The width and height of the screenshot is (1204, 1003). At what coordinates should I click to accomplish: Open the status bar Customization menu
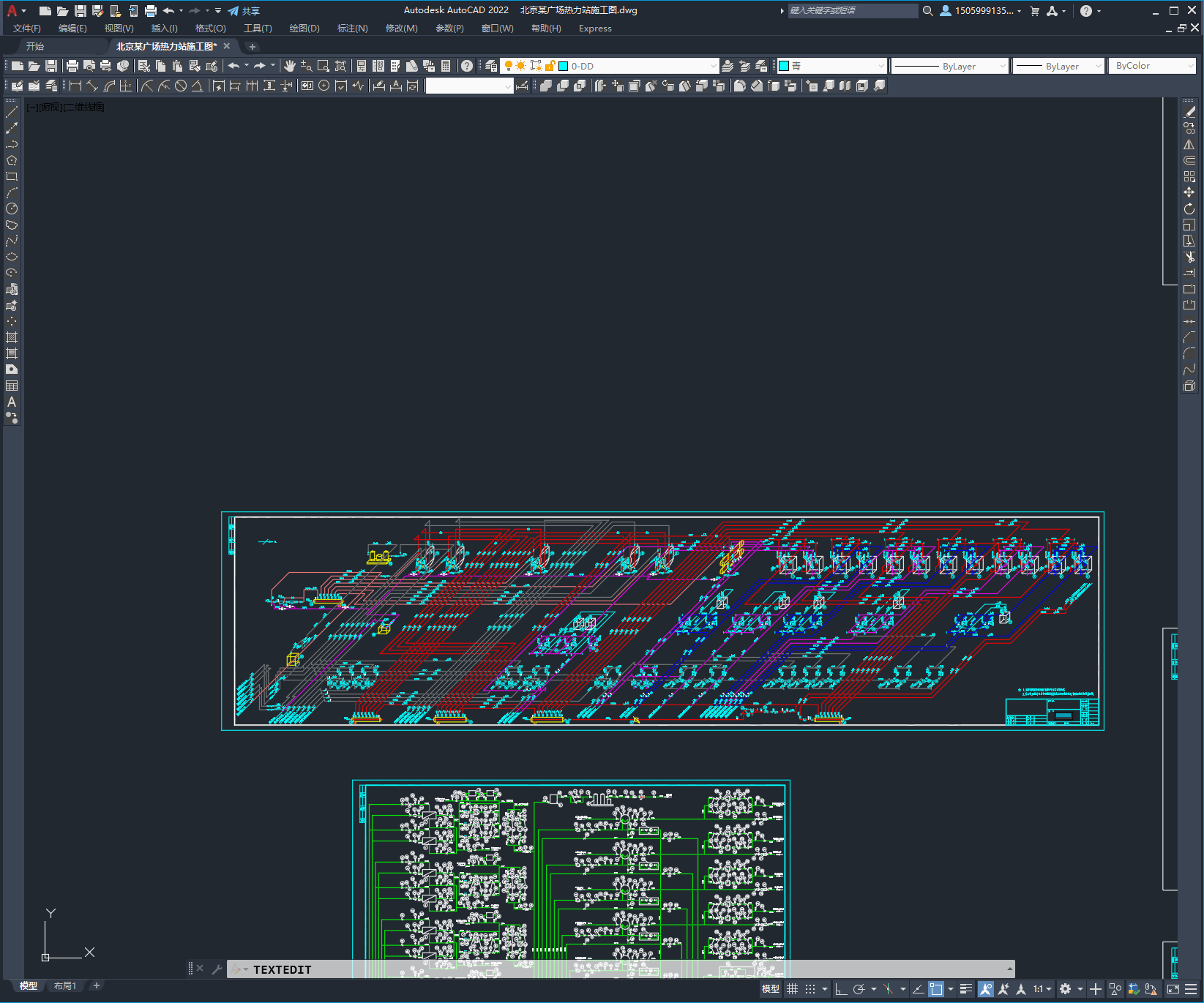coord(1192,989)
